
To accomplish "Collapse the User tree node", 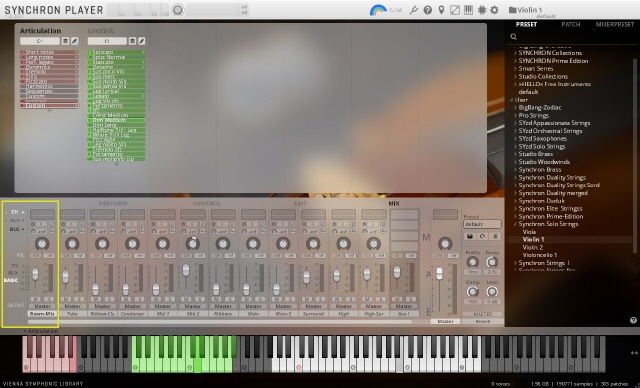I will pos(511,100).
